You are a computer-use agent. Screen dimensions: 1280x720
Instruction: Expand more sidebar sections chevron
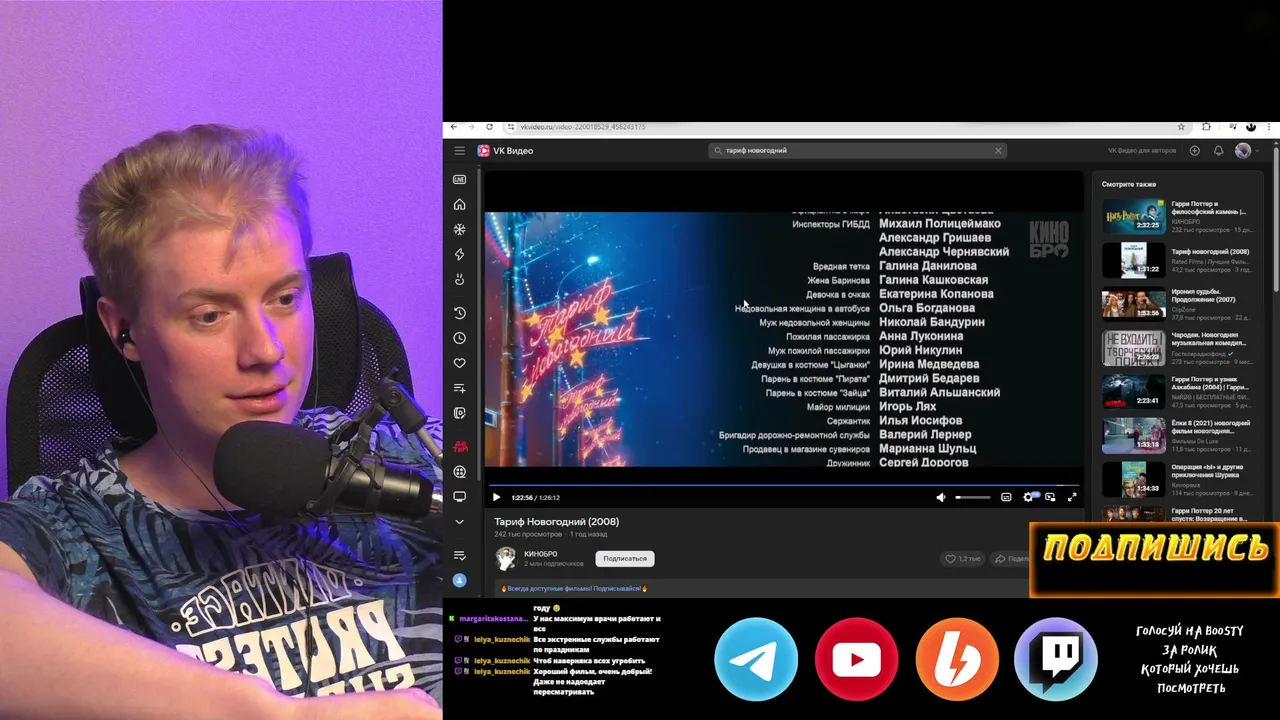[459, 522]
